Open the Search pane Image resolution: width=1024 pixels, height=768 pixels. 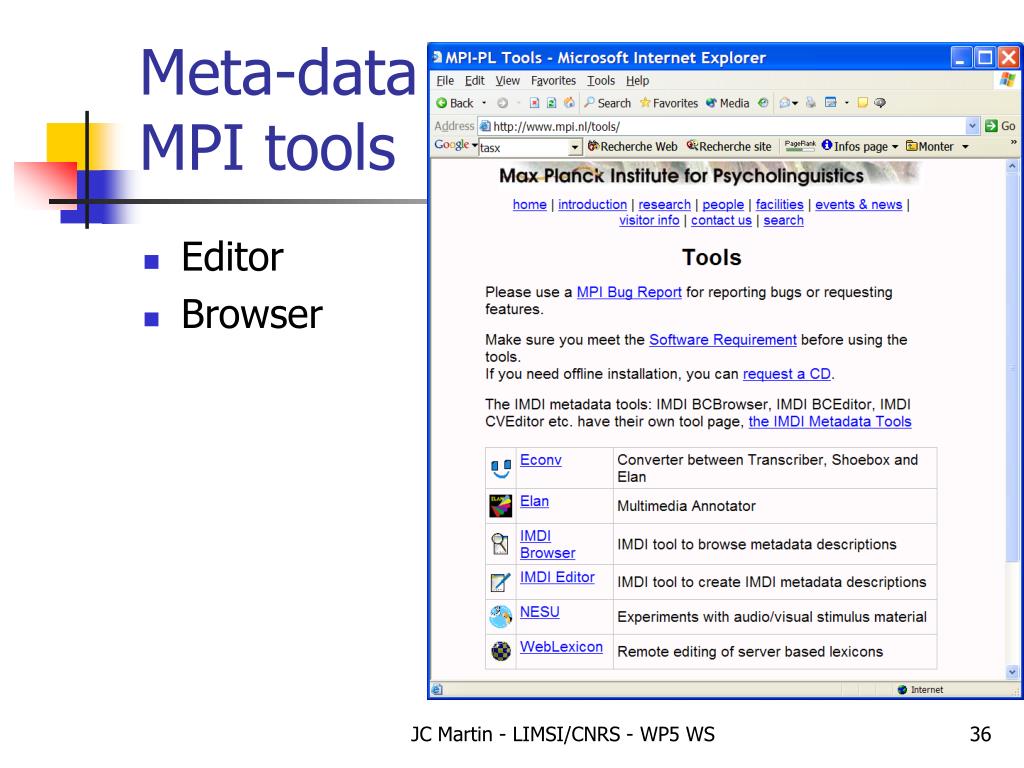607,103
